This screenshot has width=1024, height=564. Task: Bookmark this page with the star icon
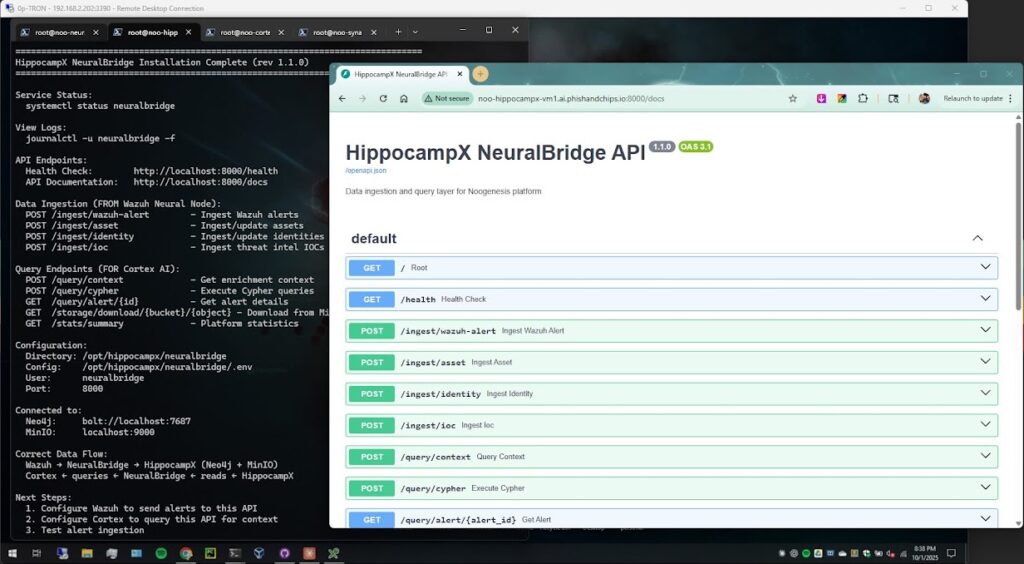coord(793,99)
